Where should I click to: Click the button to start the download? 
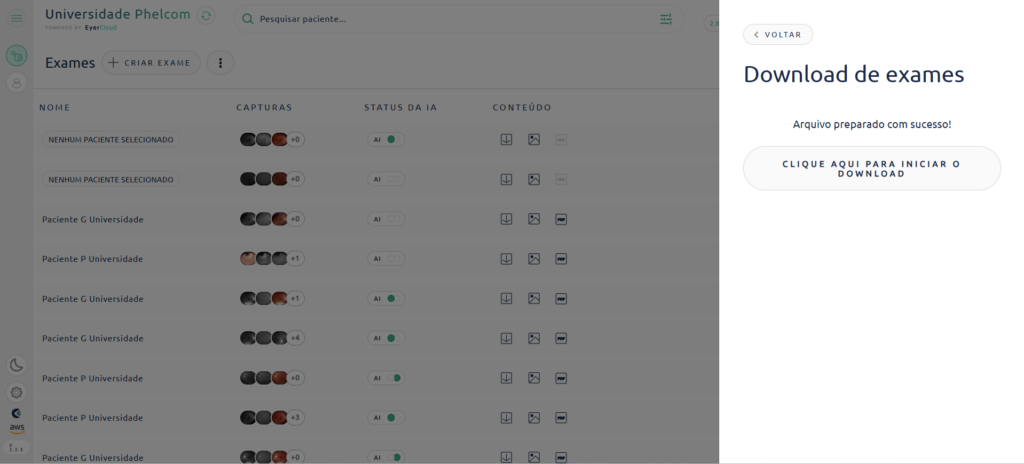coord(871,168)
